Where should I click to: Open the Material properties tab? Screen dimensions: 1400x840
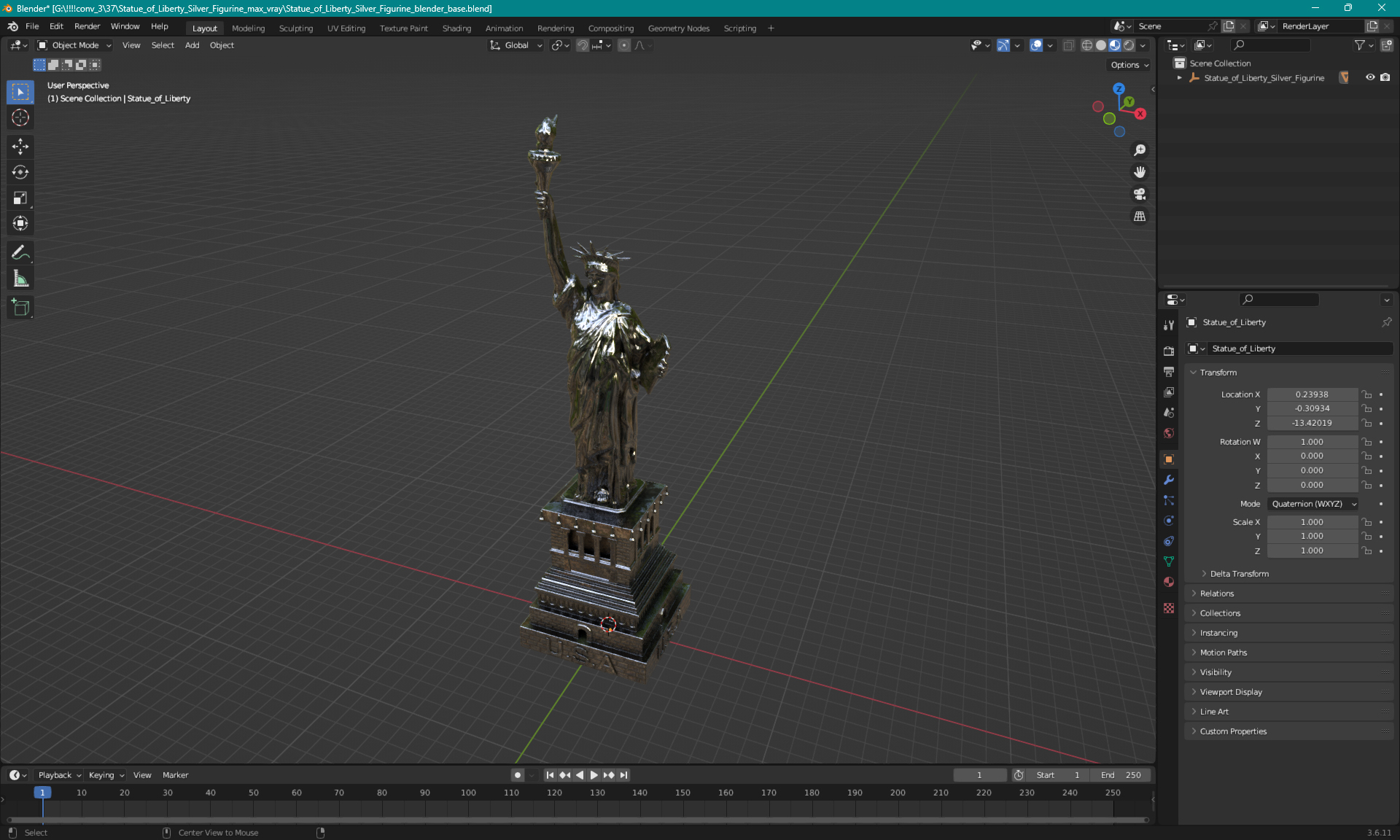[x=1169, y=582]
